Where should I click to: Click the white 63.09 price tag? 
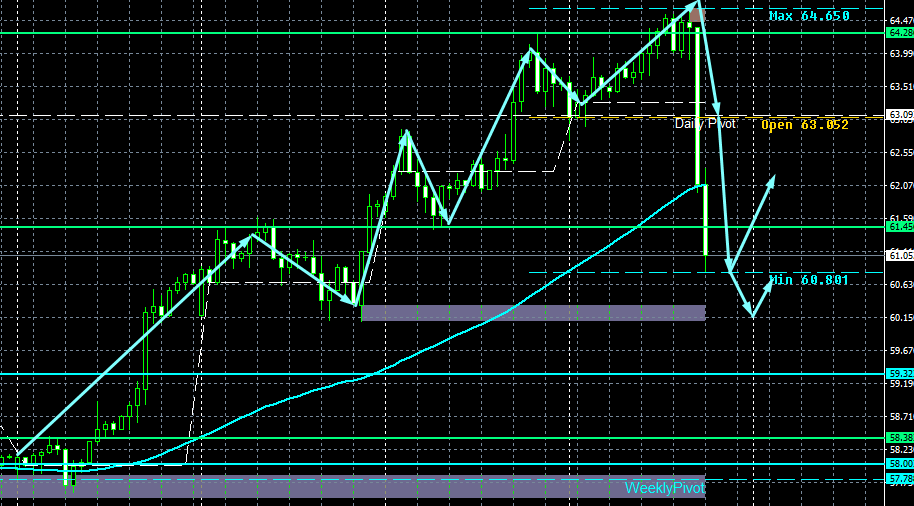click(x=899, y=114)
